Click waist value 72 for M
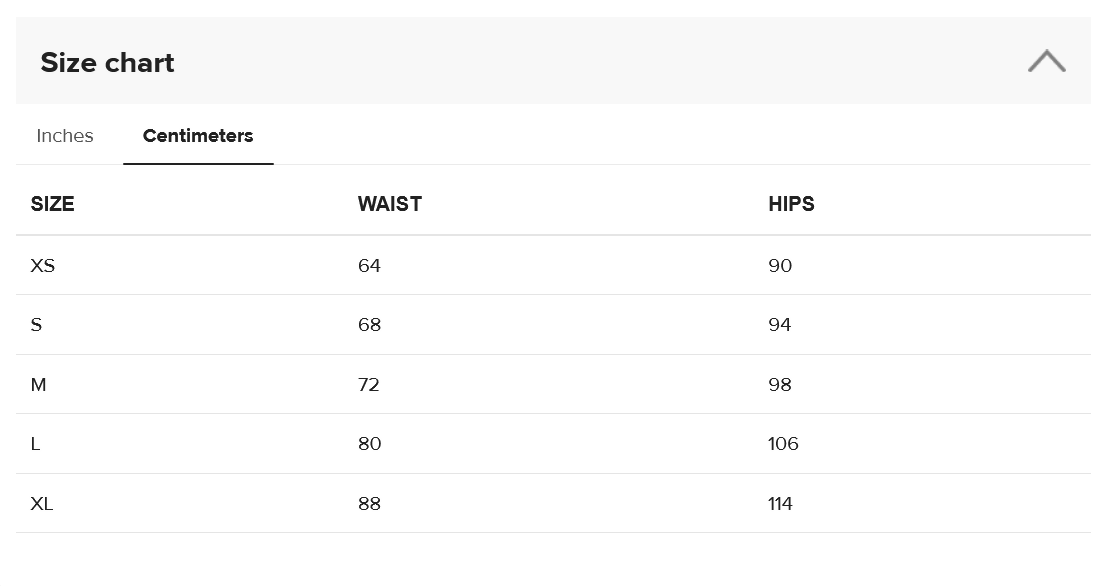Image resolution: width=1106 pixels, height=586 pixels. tap(369, 385)
